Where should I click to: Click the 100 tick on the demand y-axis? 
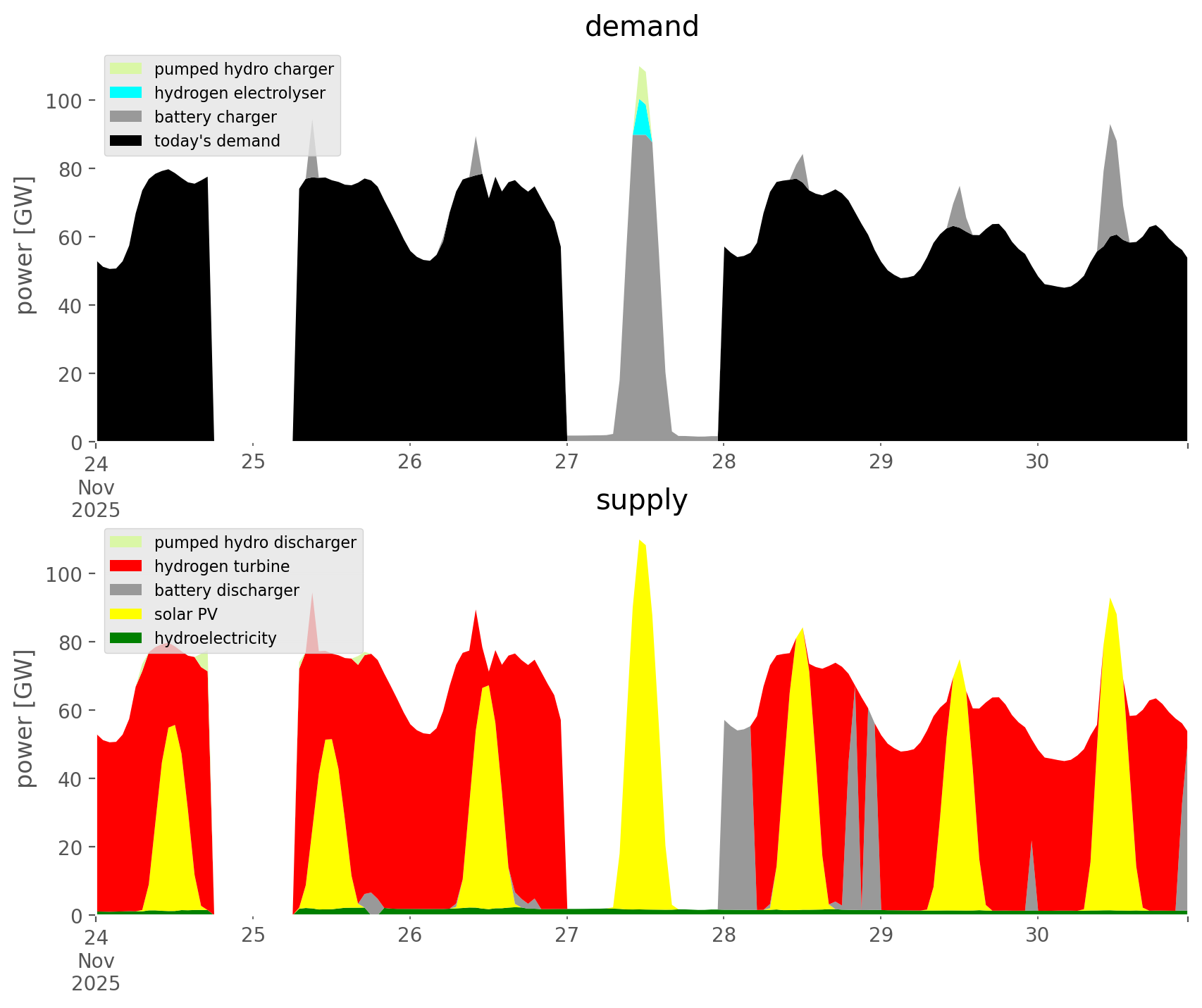tap(64, 101)
